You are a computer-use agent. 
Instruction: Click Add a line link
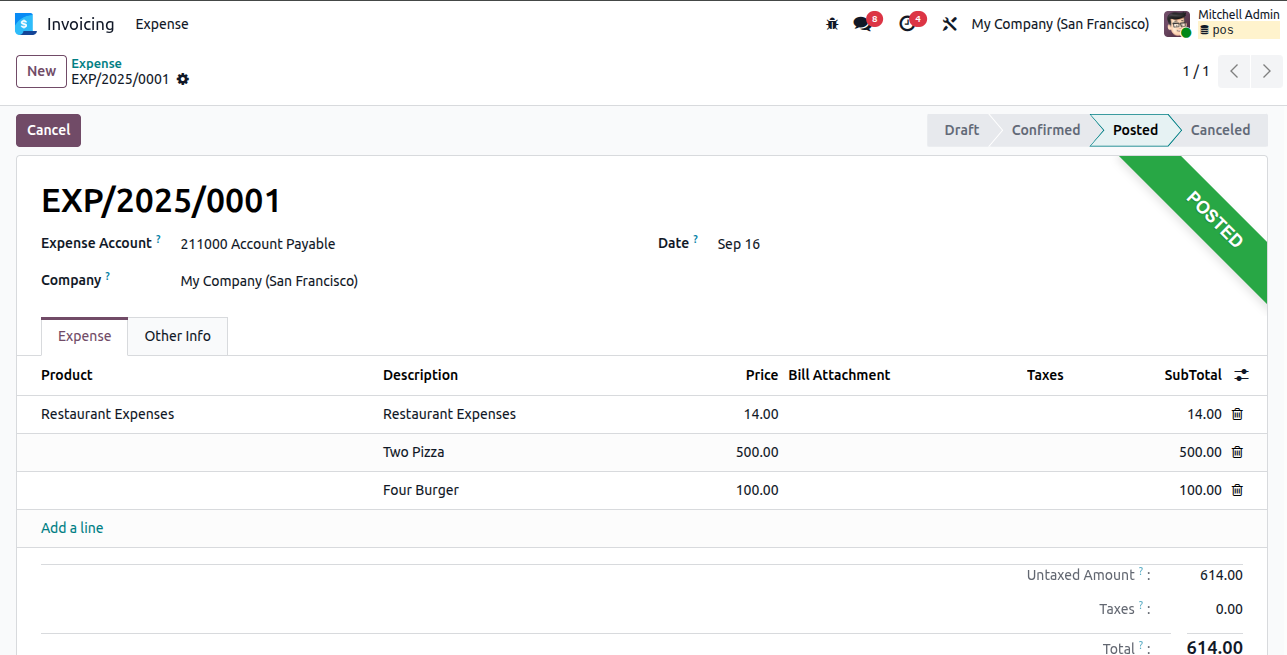pyautogui.click(x=72, y=528)
